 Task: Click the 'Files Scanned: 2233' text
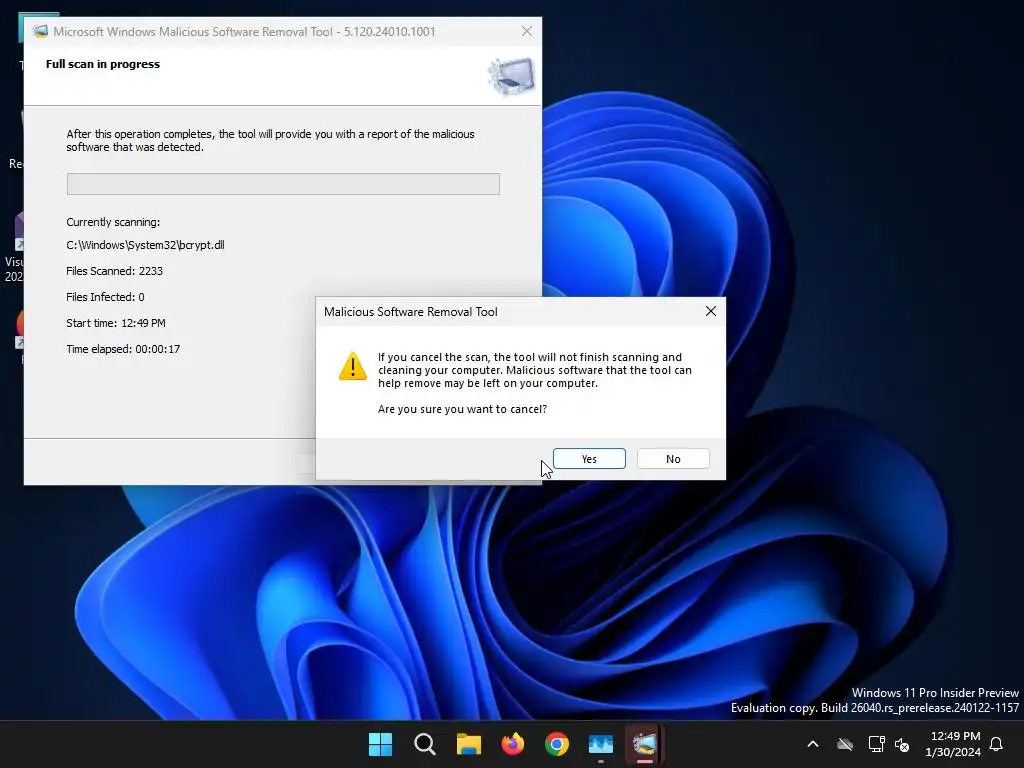(x=114, y=271)
